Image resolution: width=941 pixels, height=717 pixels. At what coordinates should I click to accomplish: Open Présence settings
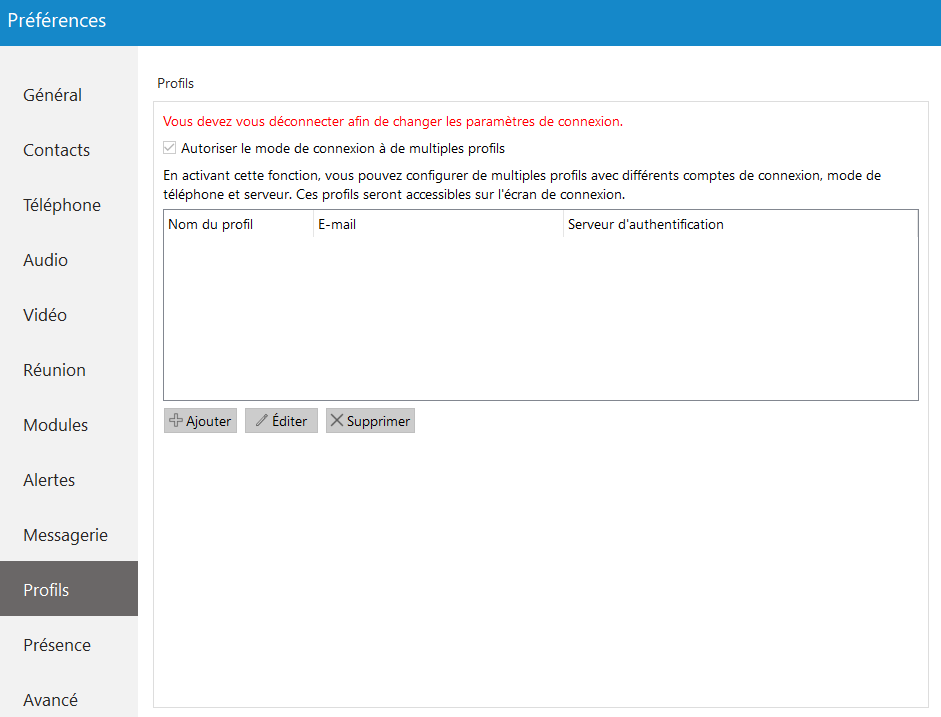pyautogui.click(x=68, y=645)
